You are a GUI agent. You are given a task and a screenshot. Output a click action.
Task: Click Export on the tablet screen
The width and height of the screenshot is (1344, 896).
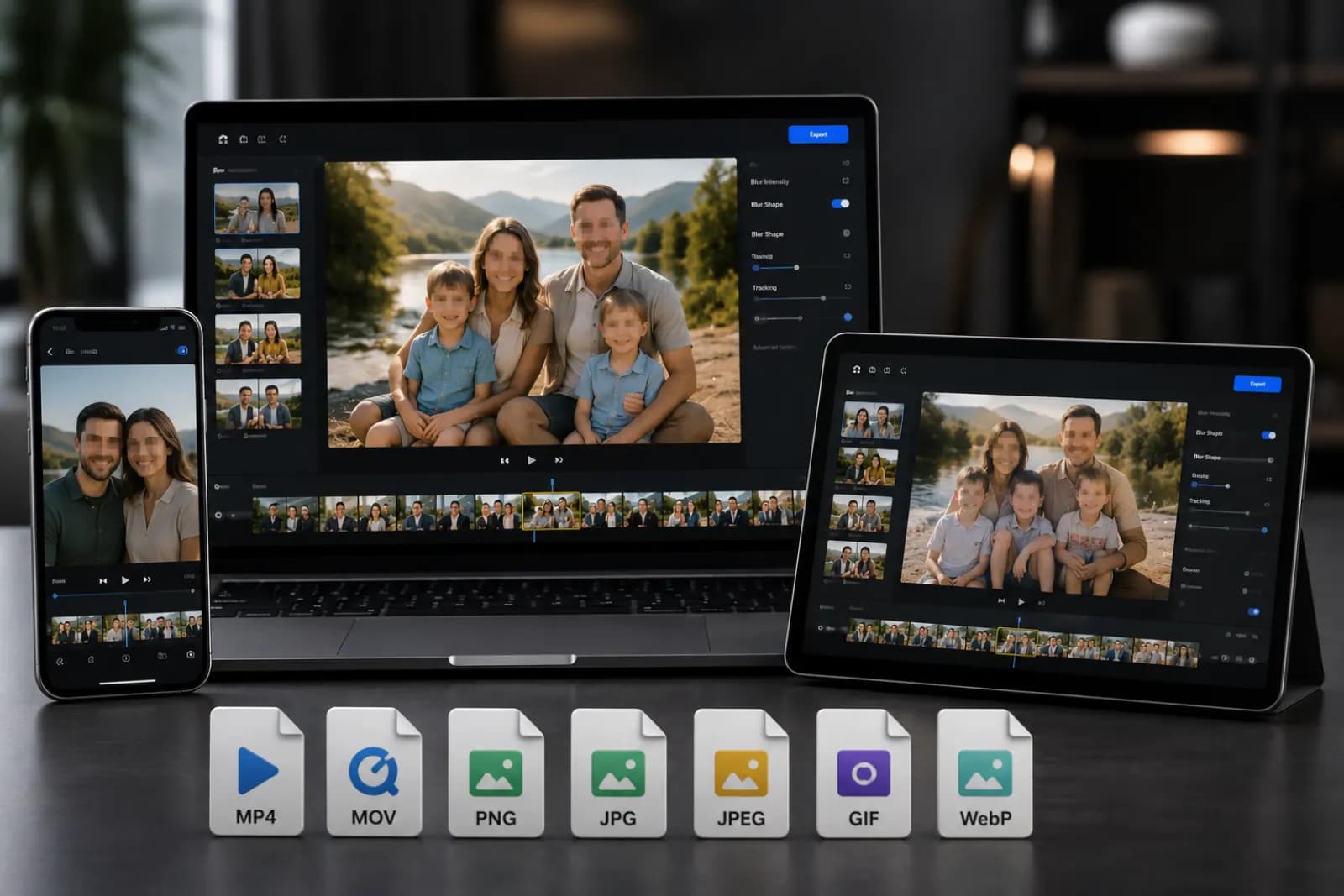1257,384
